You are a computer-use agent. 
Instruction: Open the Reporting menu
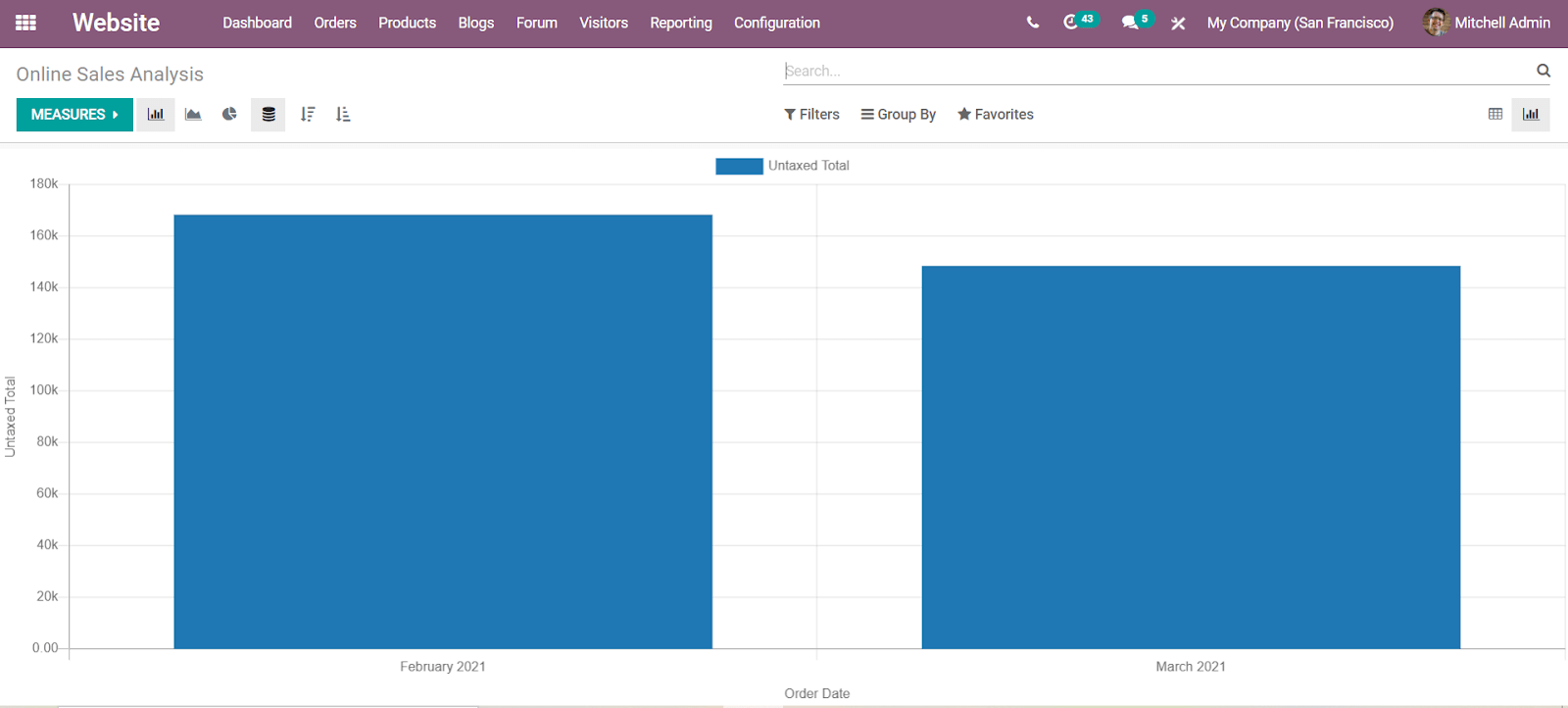(681, 23)
